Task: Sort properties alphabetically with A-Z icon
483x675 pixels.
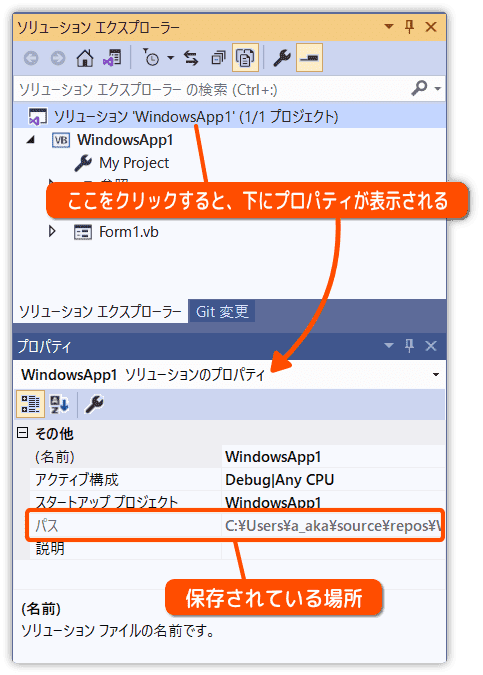Action: [59, 404]
